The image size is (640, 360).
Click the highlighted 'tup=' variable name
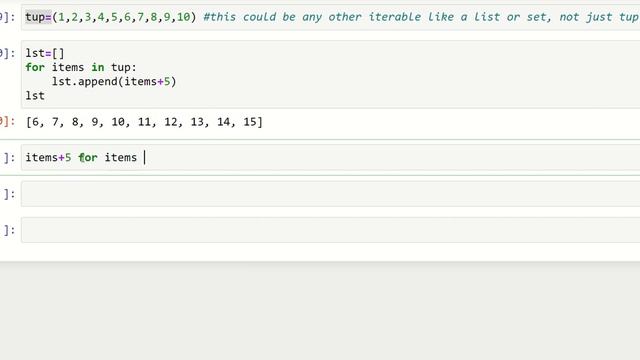(38, 17)
